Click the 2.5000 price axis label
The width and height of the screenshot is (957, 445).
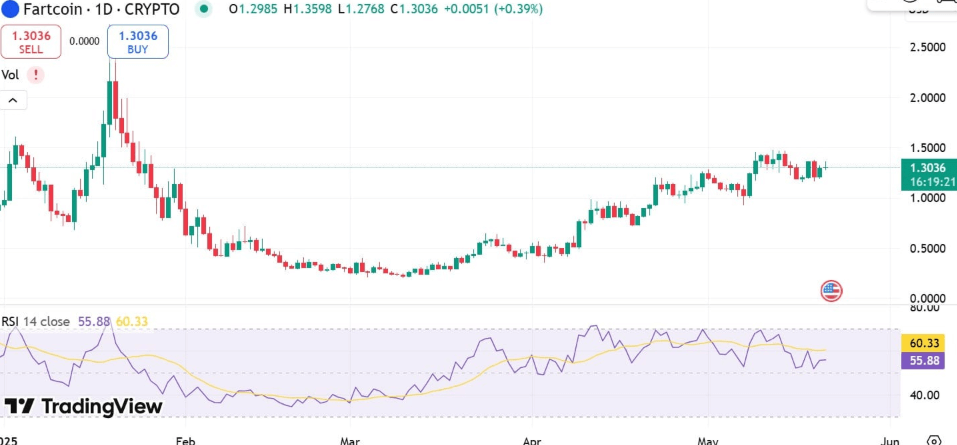click(x=930, y=48)
